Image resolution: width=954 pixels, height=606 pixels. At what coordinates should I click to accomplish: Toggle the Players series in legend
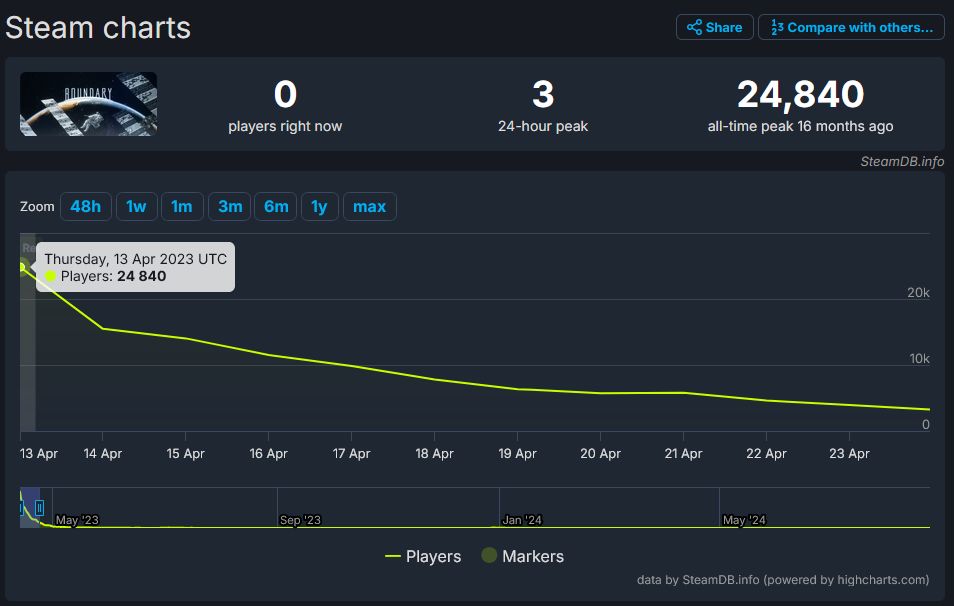(423, 556)
